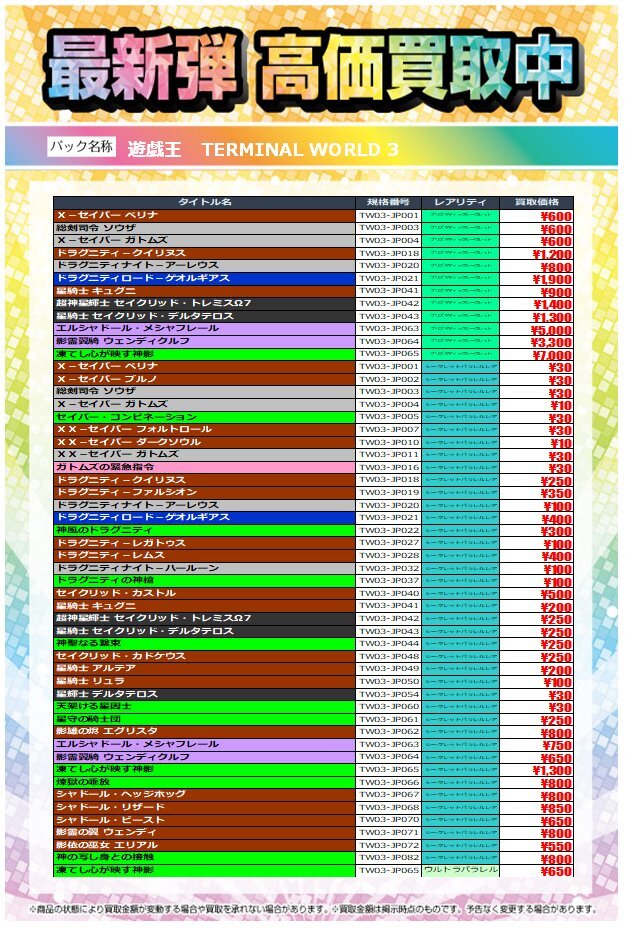Select the ¥850 price cell
This screenshot has height=930, width=627.
537,808
